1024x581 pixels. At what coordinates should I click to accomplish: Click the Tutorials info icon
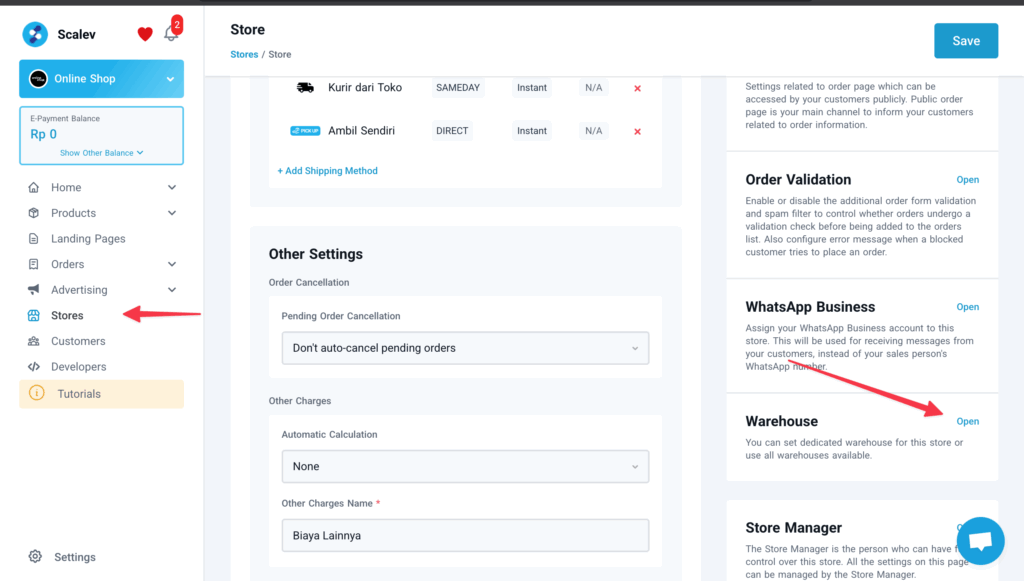coord(37,394)
